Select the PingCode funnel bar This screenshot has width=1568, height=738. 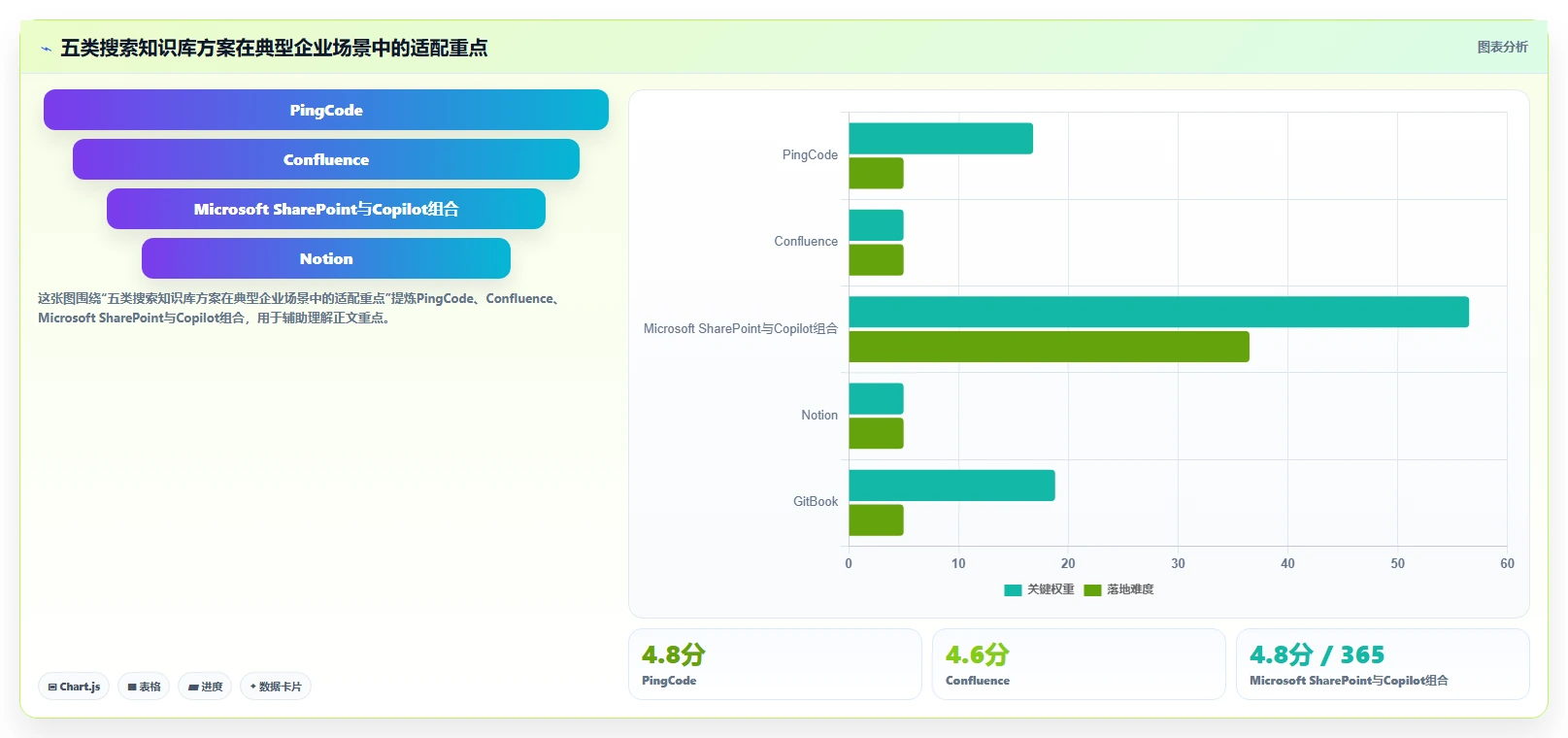[326, 110]
